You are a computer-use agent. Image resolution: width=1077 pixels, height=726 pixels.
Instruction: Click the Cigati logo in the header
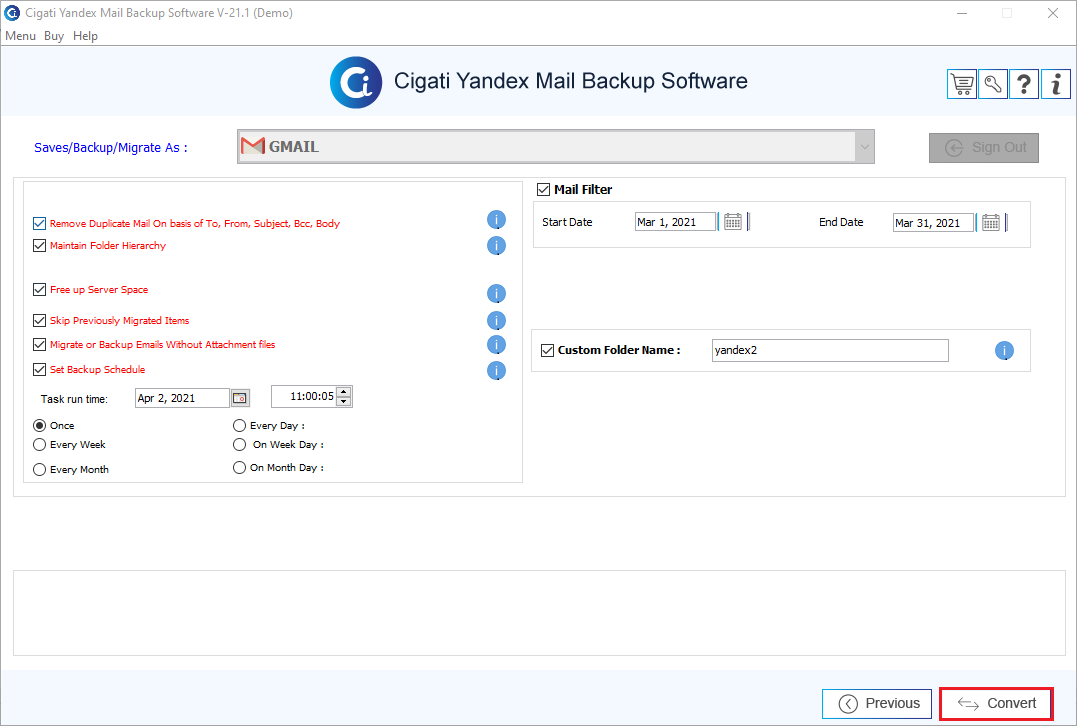[356, 82]
